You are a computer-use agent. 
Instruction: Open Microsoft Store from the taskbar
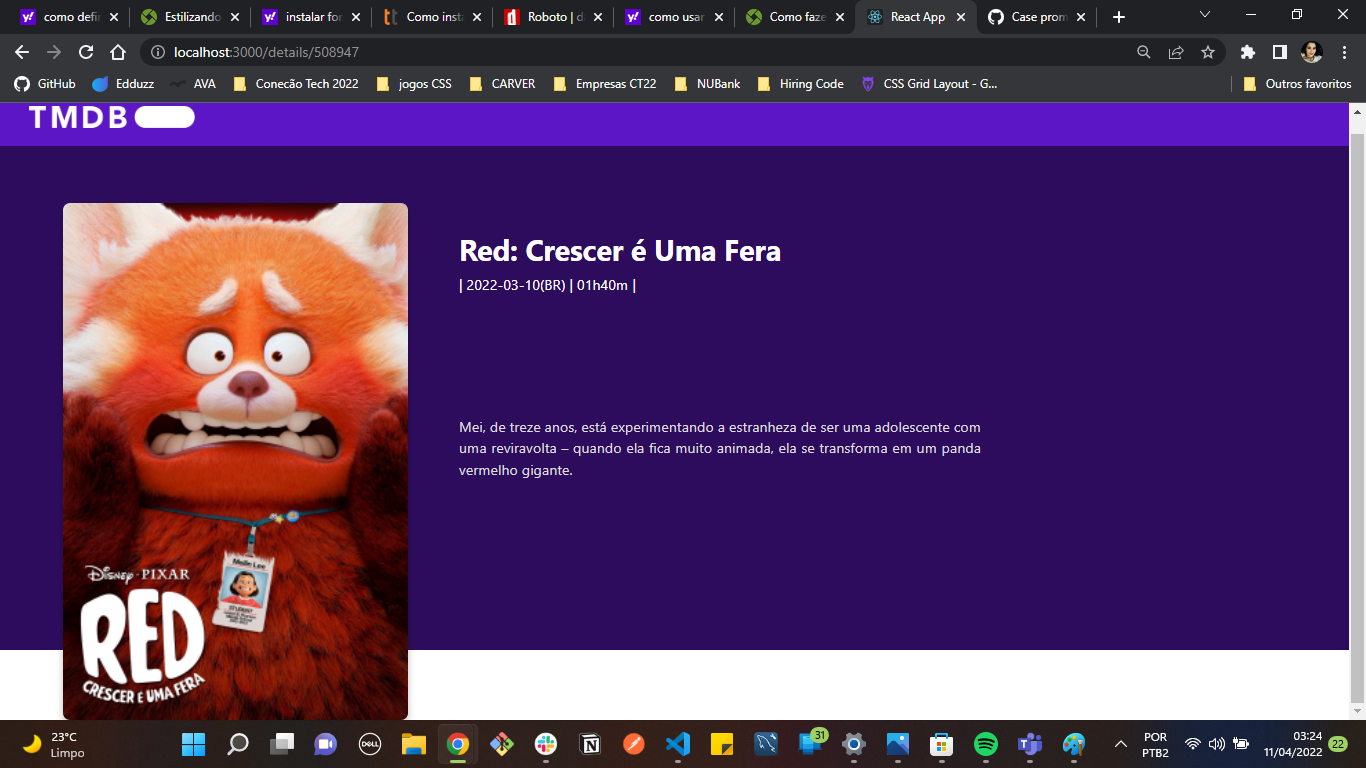(942, 744)
